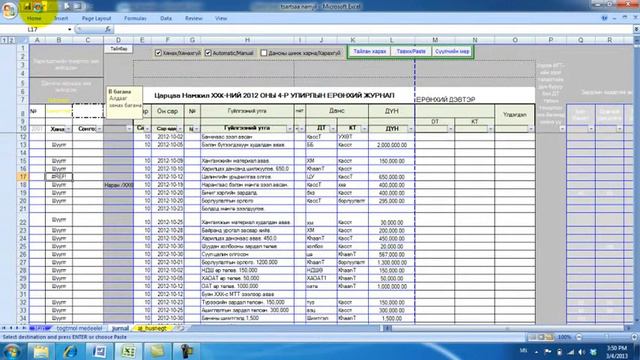Image resolution: width=640 pixels, height=360 pixels.
Task: Select row 17 header
Action: [x=23, y=177]
